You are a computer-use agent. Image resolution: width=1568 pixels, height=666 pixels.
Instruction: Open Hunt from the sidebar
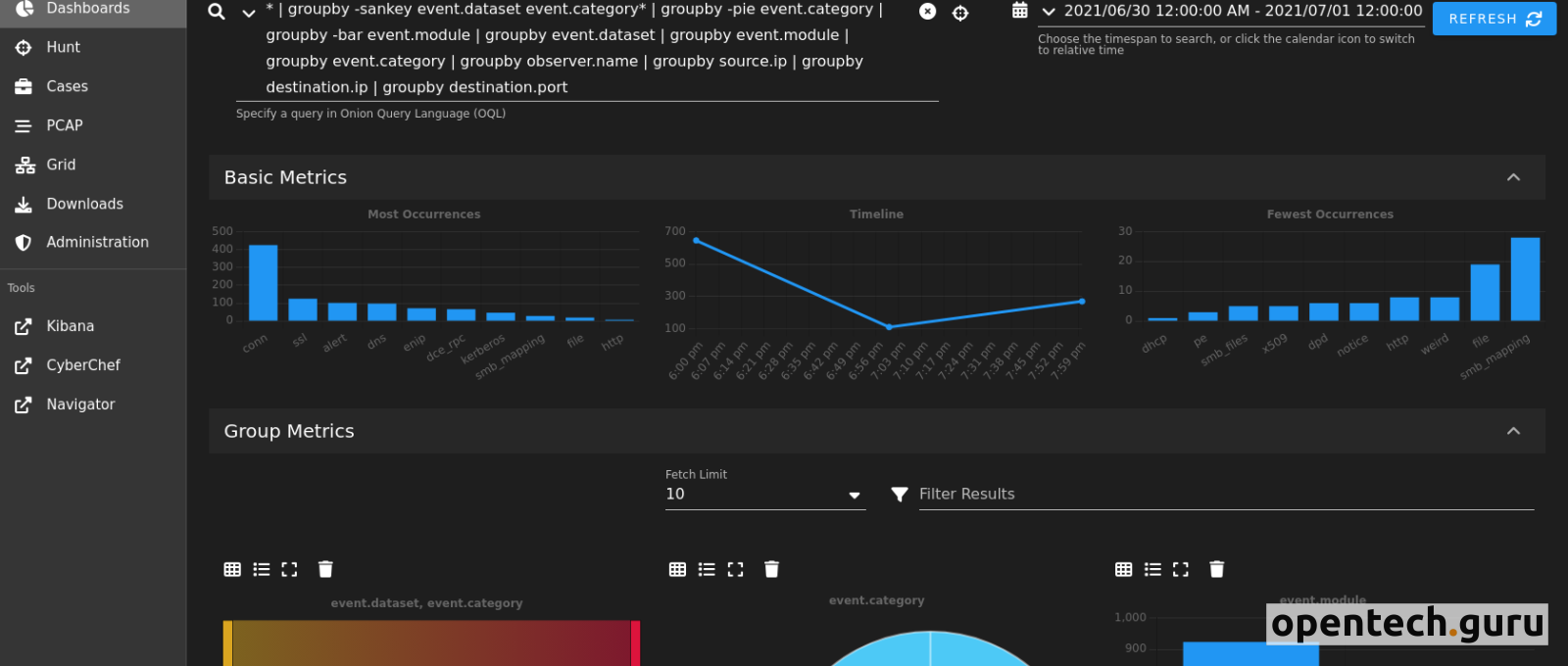point(63,47)
